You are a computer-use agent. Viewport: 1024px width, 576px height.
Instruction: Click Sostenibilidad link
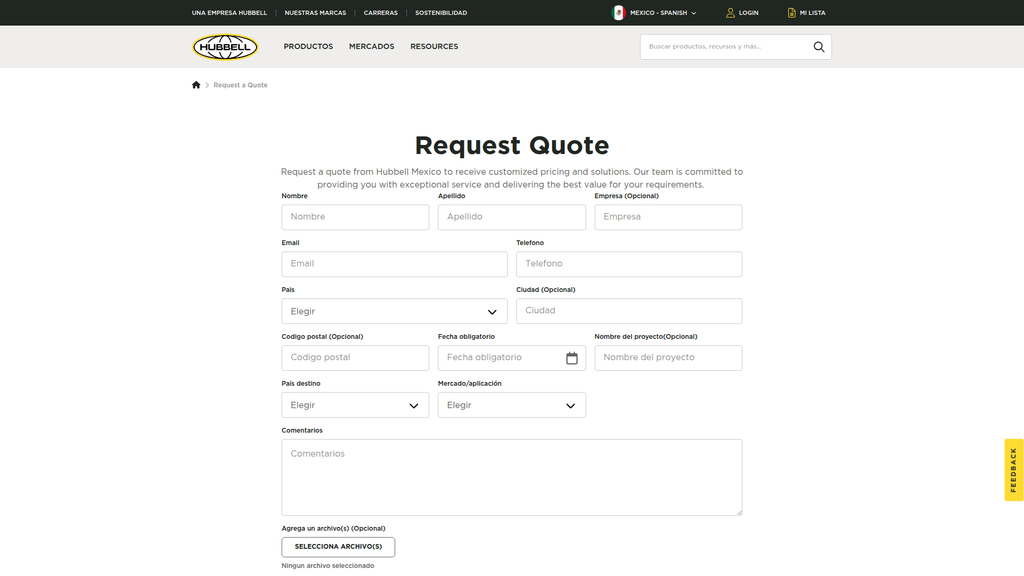[441, 12]
